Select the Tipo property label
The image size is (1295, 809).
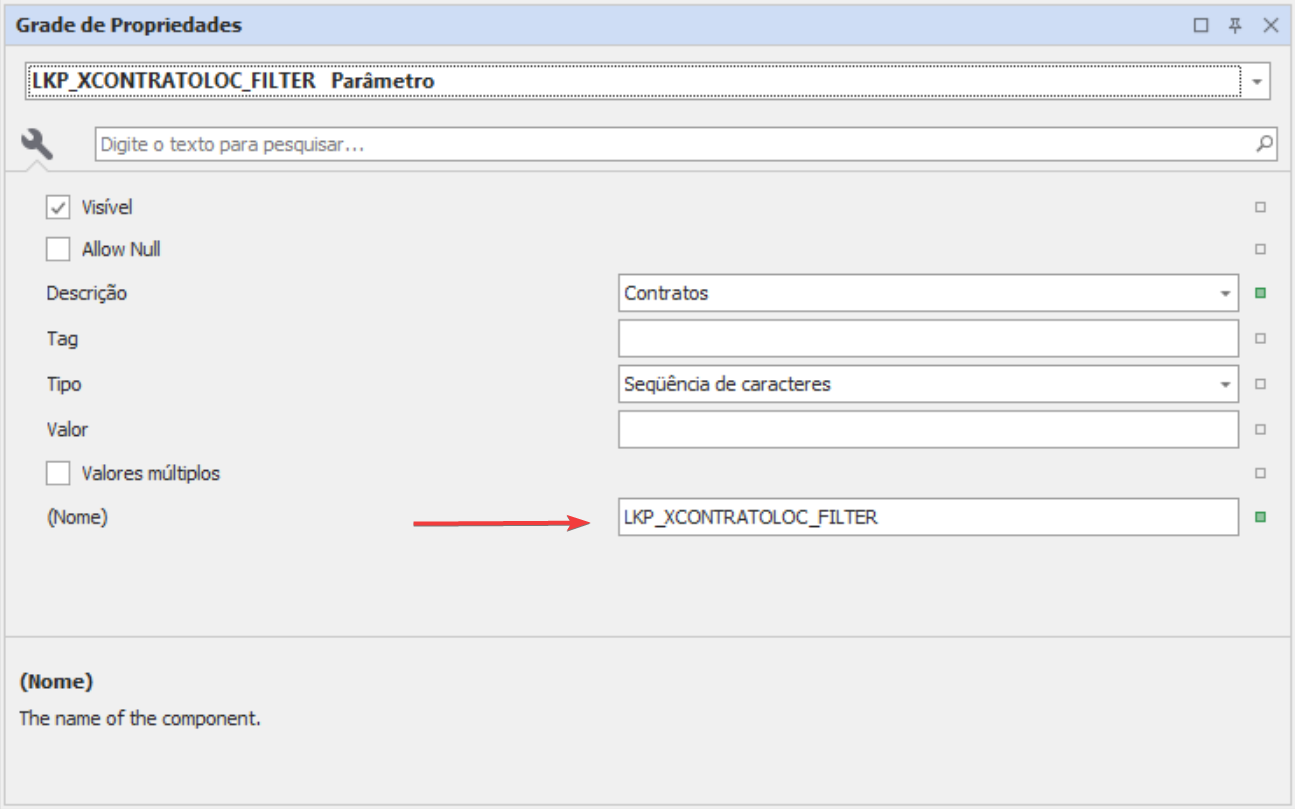coord(64,384)
